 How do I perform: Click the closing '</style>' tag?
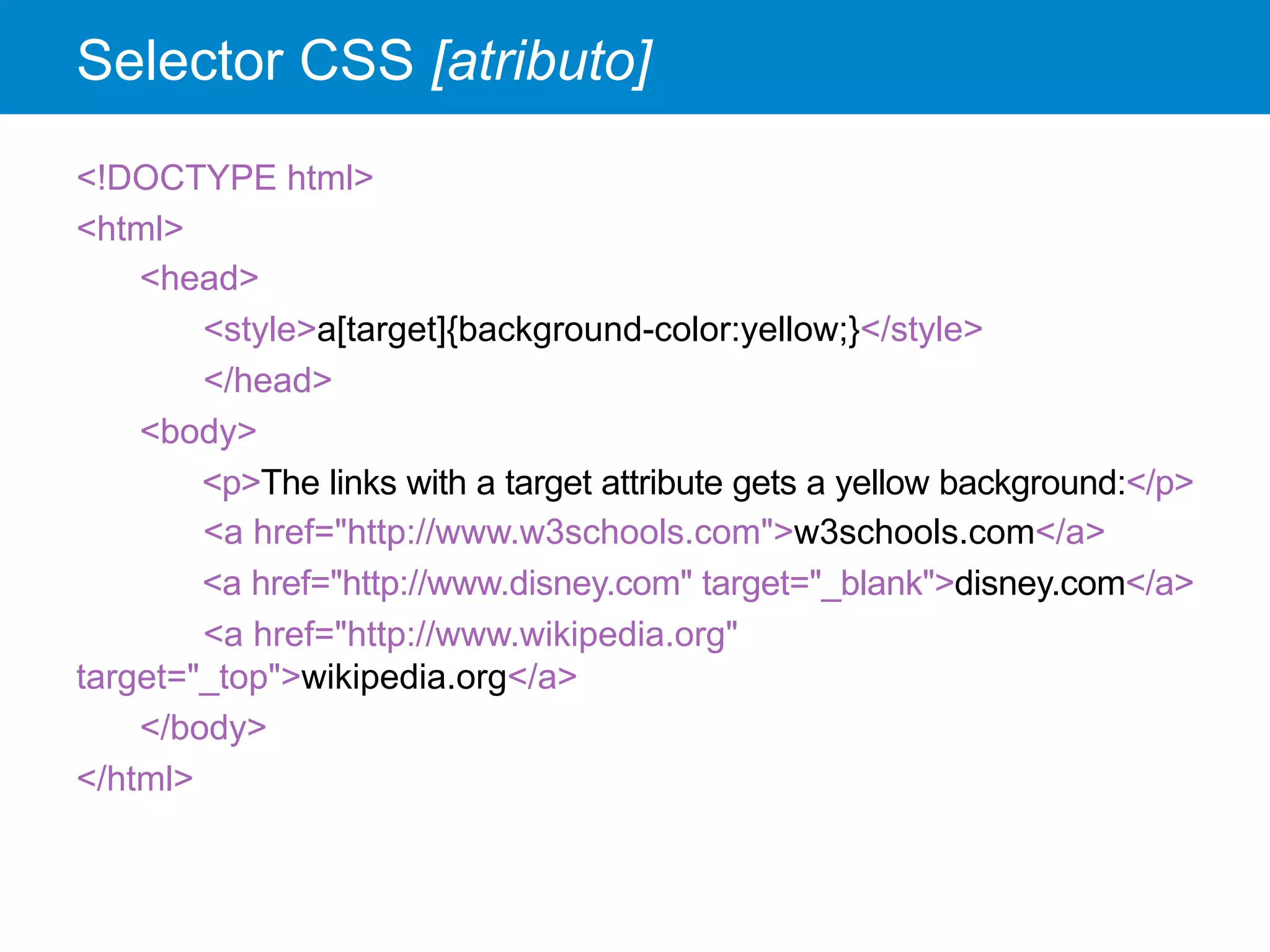922,330
